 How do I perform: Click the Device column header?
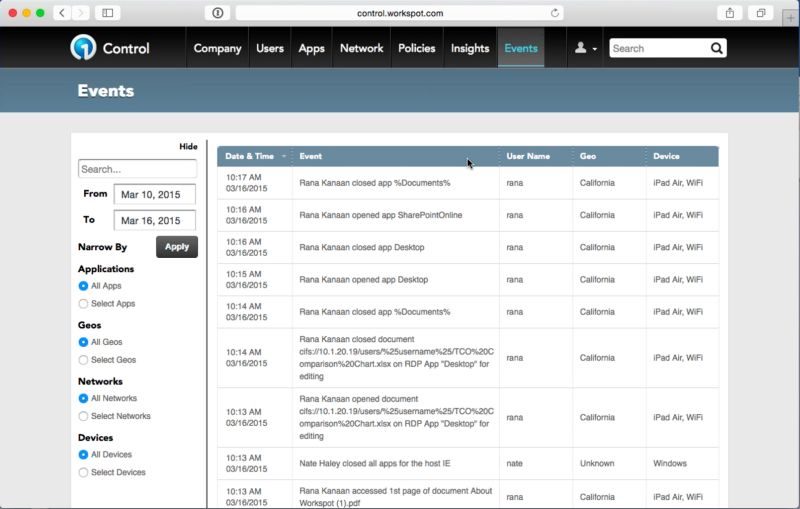(x=682, y=156)
